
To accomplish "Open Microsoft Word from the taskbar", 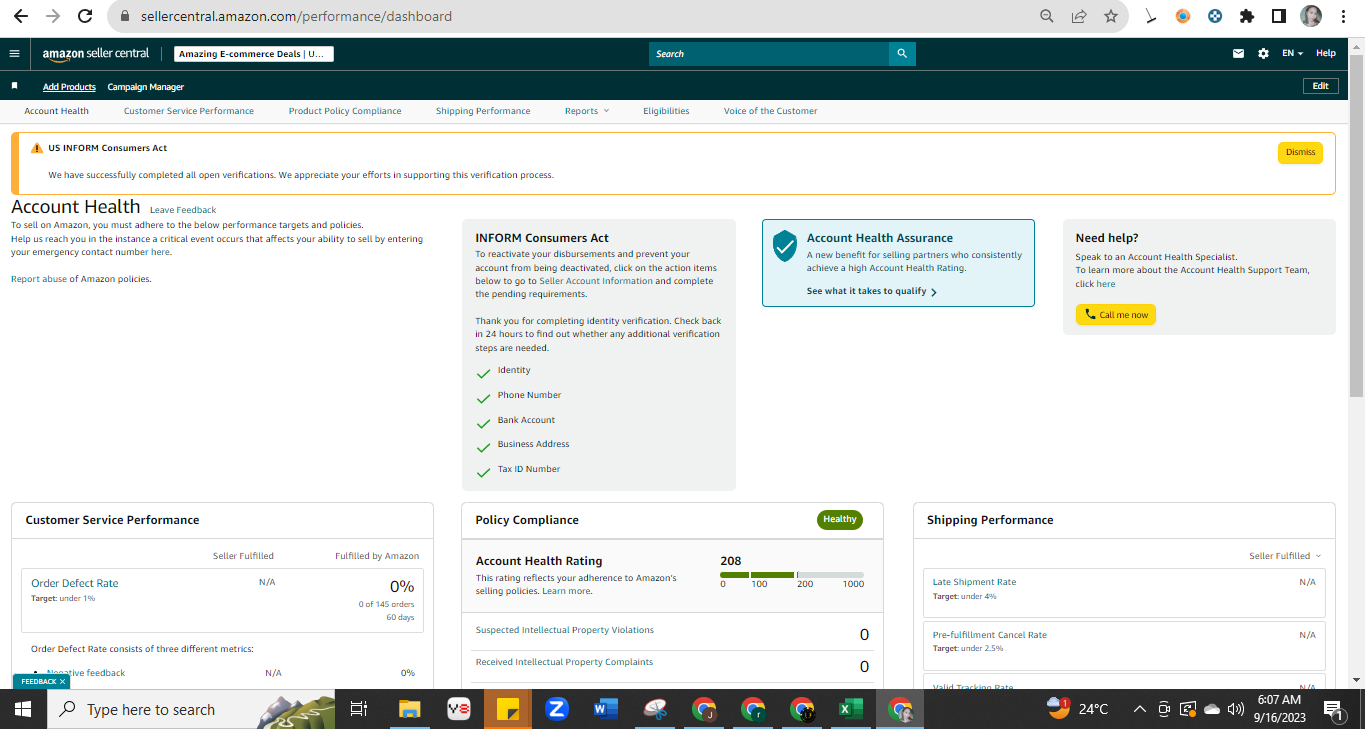I will pos(606,709).
